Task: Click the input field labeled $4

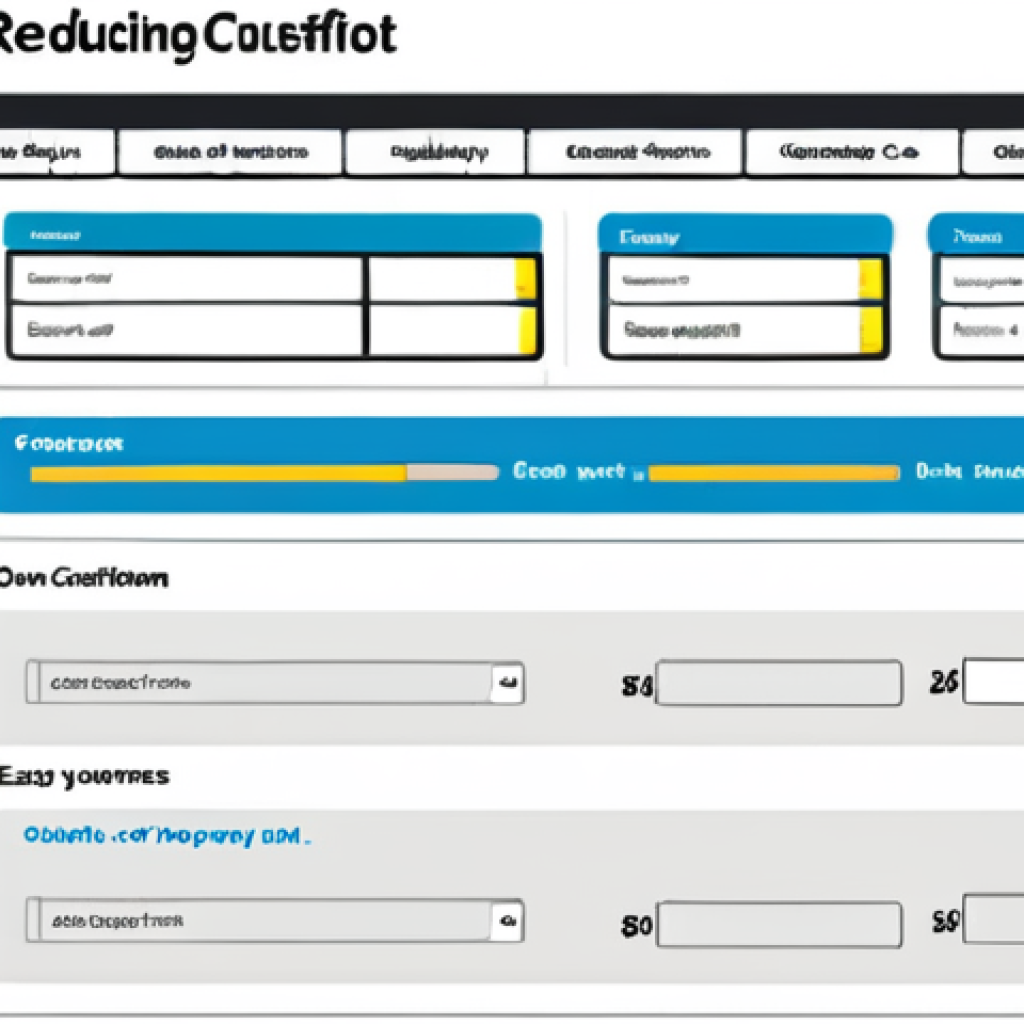Action: click(x=779, y=682)
